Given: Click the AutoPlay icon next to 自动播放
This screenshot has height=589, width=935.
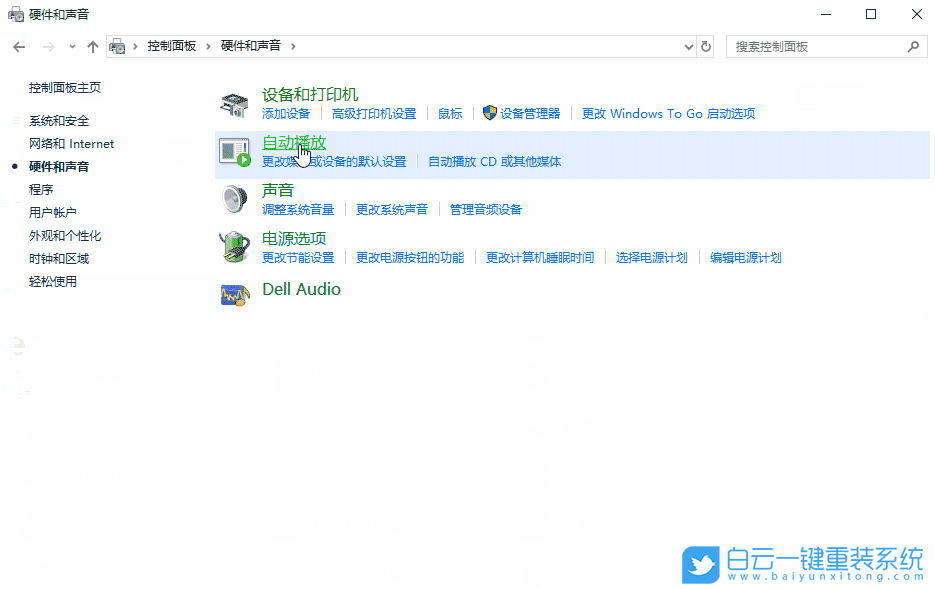Looking at the screenshot, I should pyautogui.click(x=234, y=150).
